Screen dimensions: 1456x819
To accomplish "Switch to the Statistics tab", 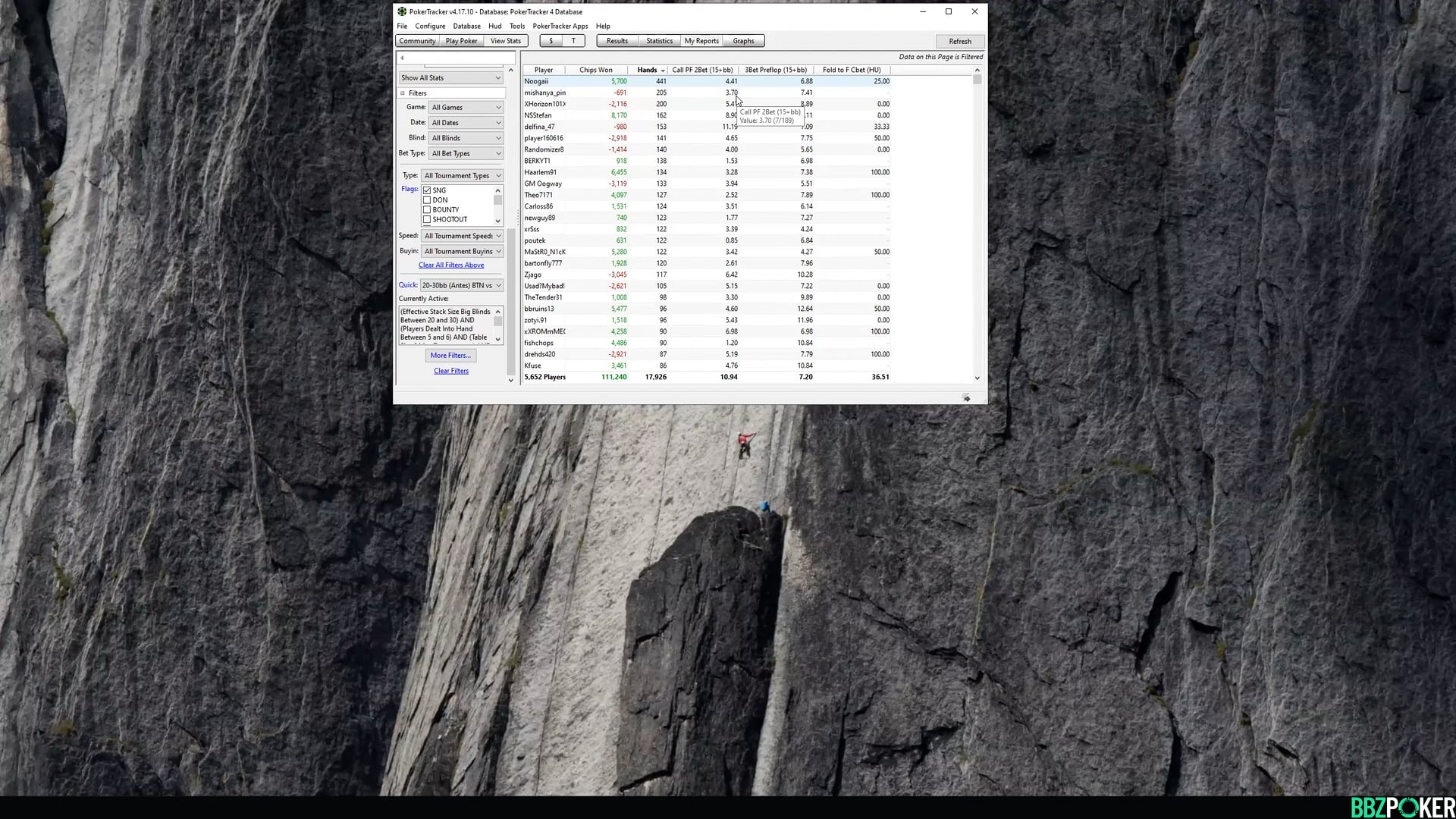I will 659,41.
